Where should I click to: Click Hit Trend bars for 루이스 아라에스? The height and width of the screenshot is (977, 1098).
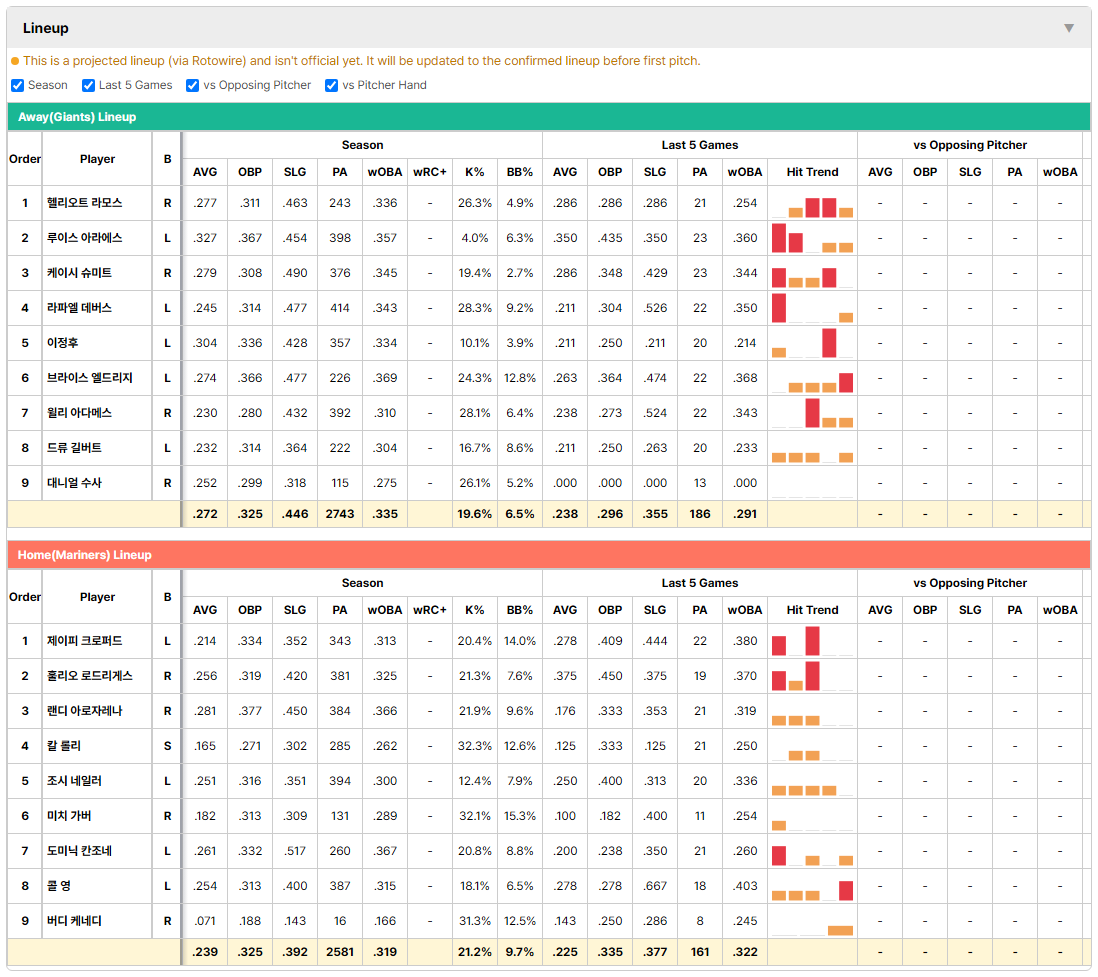[812, 238]
